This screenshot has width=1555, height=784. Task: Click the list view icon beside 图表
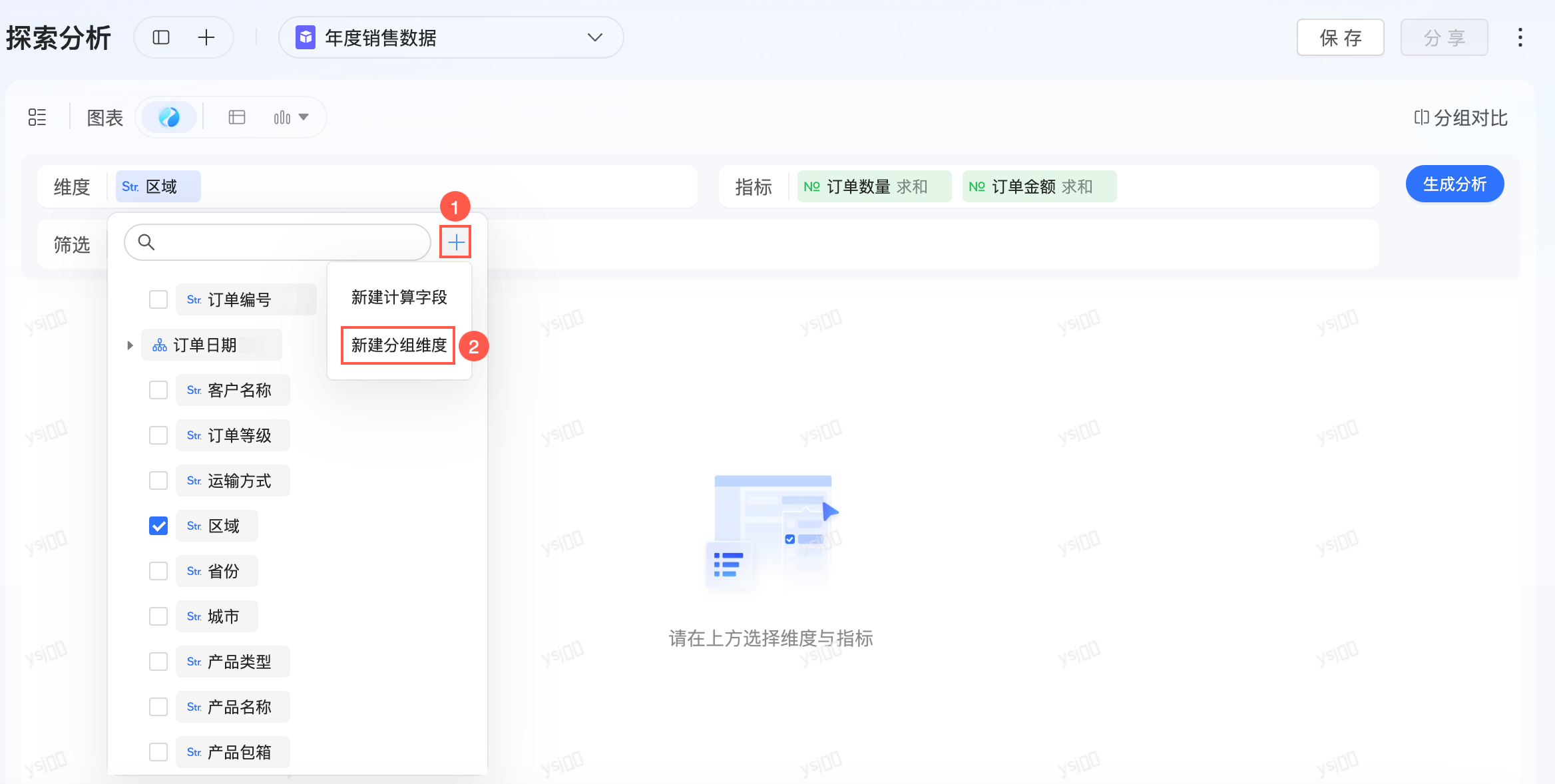pyautogui.click(x=37, y=117)
